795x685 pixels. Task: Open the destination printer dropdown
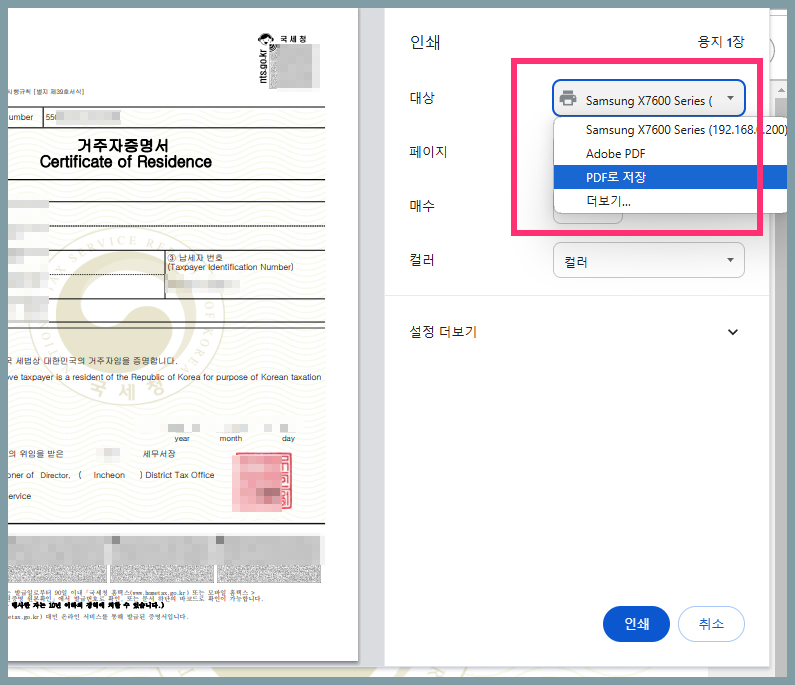(x=648, y=99)
